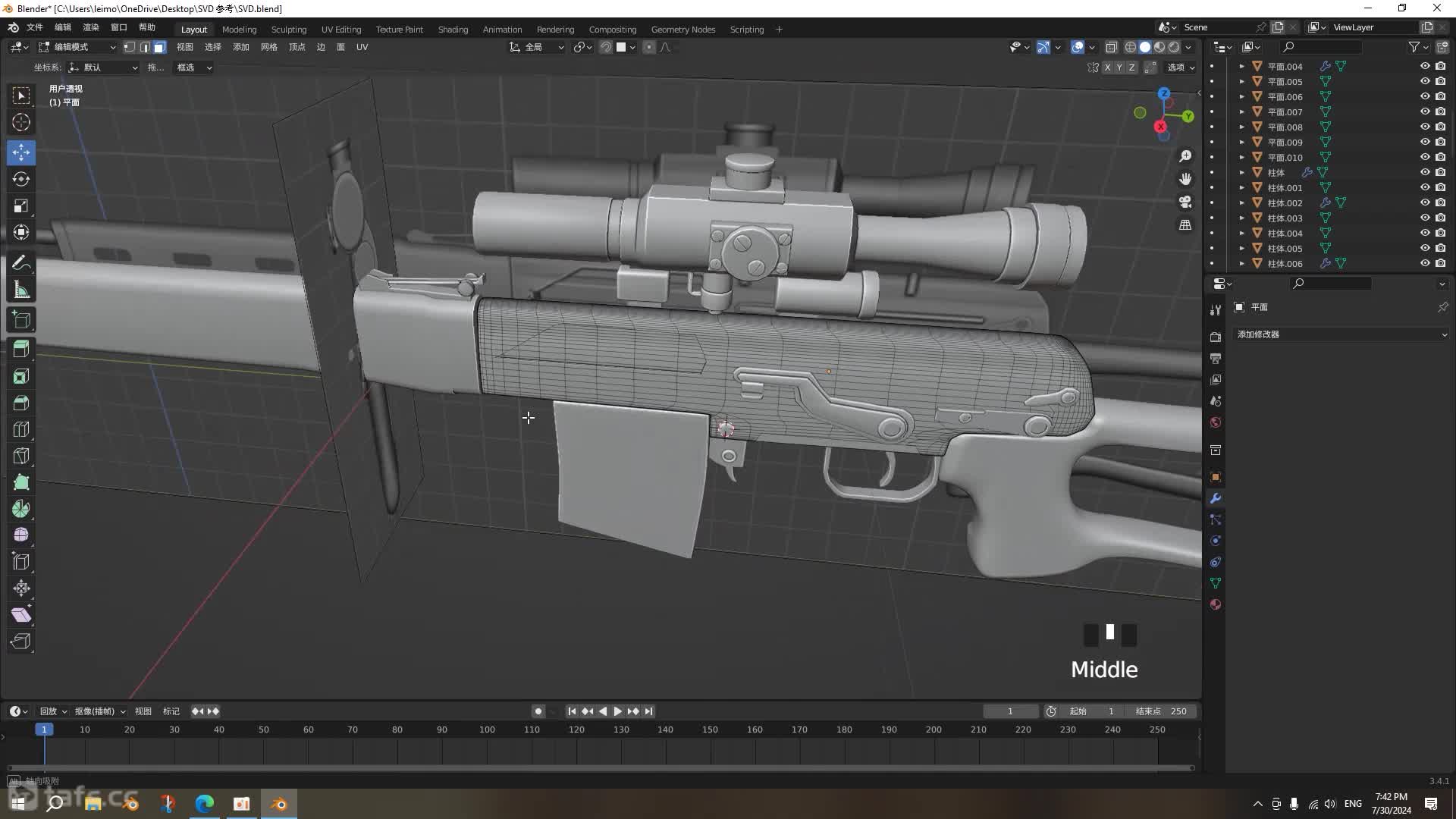Hide 柱体.001 with its eye icon
This screenshot has width=1456, height=819.
(x=1425, y=187)
